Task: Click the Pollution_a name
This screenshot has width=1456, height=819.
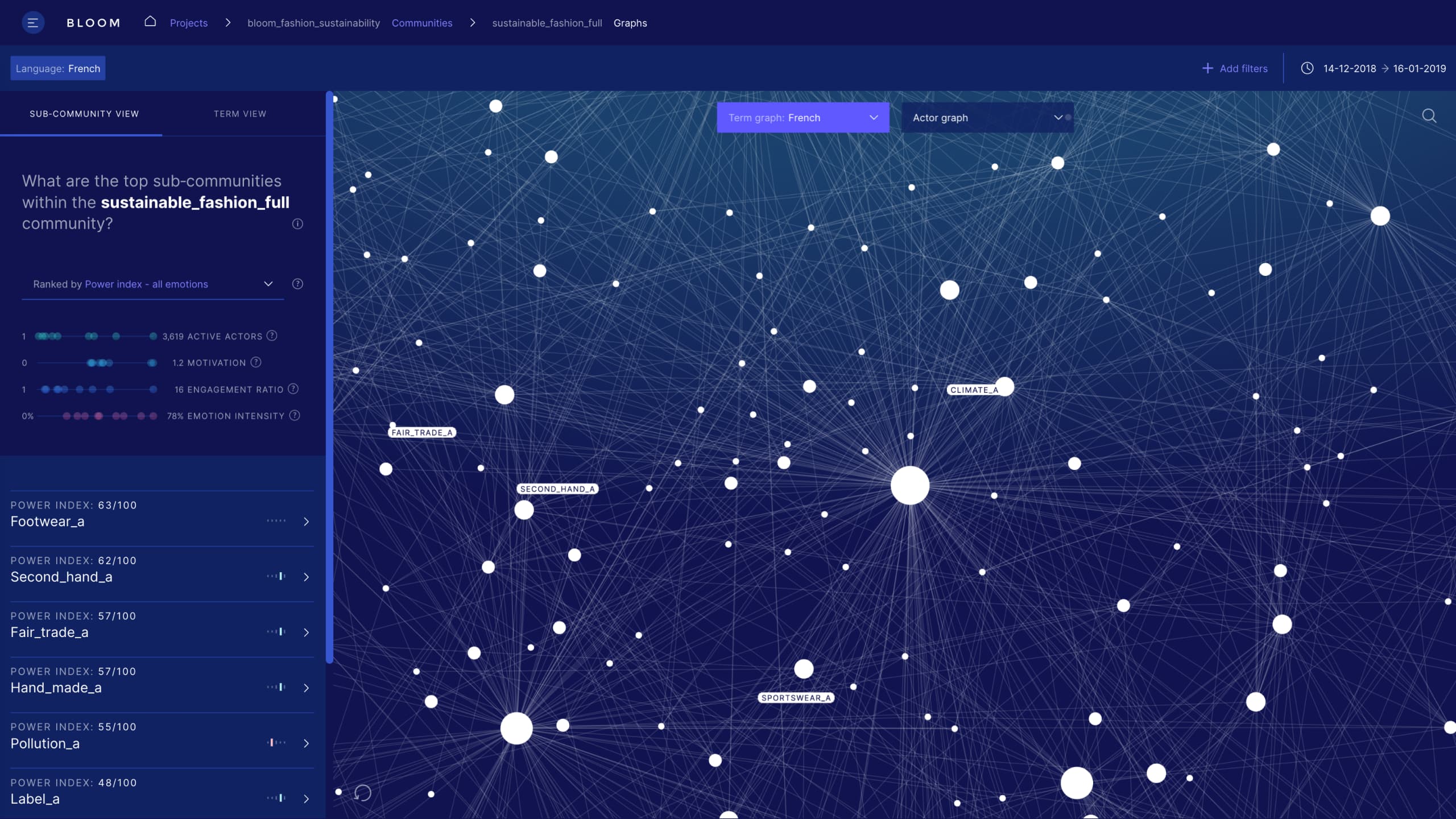Action: point(45,743)
